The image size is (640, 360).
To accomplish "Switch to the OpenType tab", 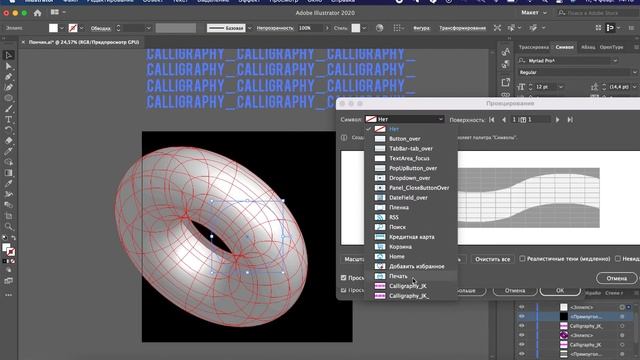I will click(611, 47).
